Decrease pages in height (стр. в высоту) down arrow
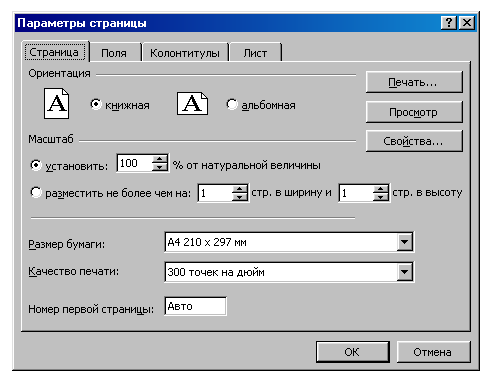Image resolution: width=494 pixels, height=384 pixels. tap(381, 197)
